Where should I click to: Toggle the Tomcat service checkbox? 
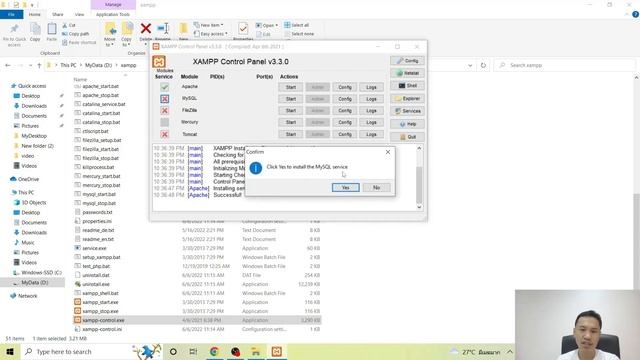tap(164, 134)
